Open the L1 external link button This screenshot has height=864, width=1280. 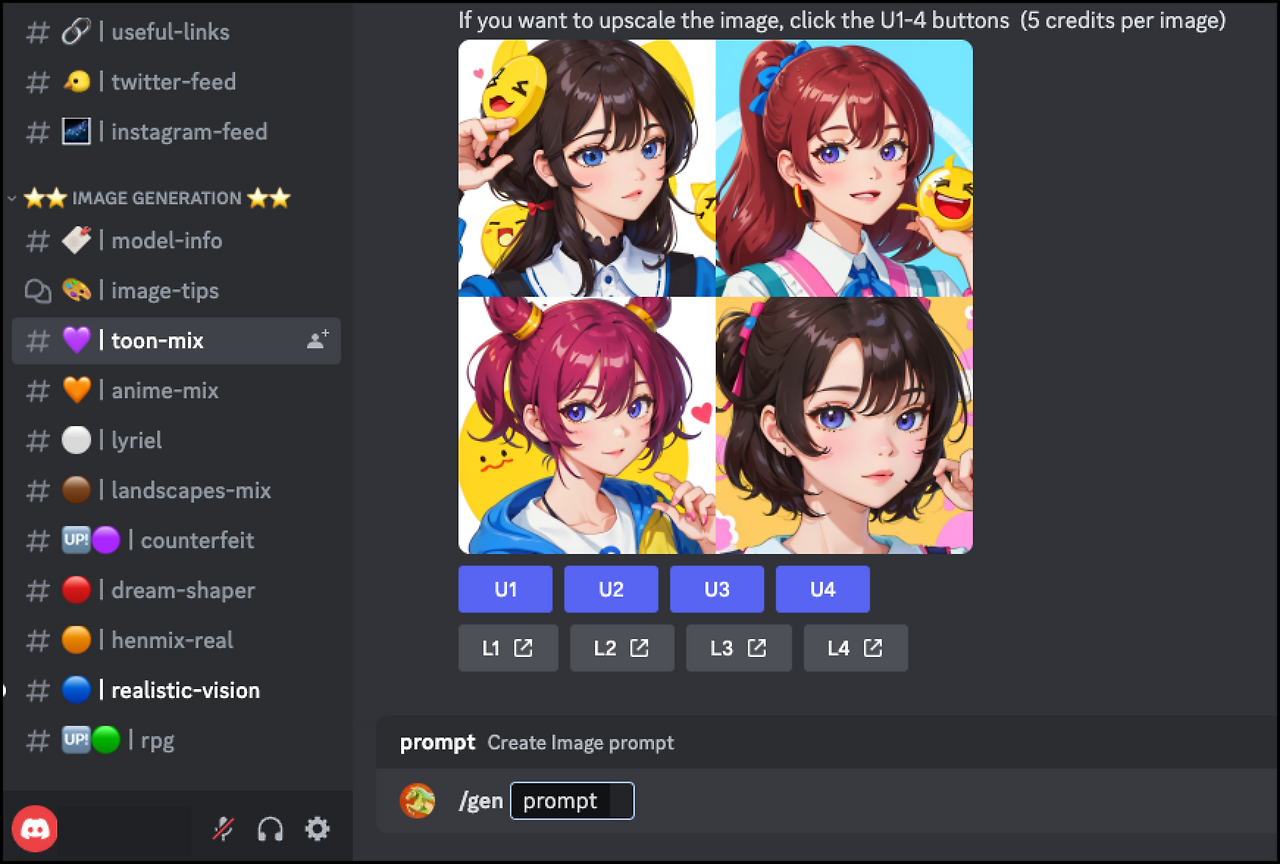[x=508, y=648]
